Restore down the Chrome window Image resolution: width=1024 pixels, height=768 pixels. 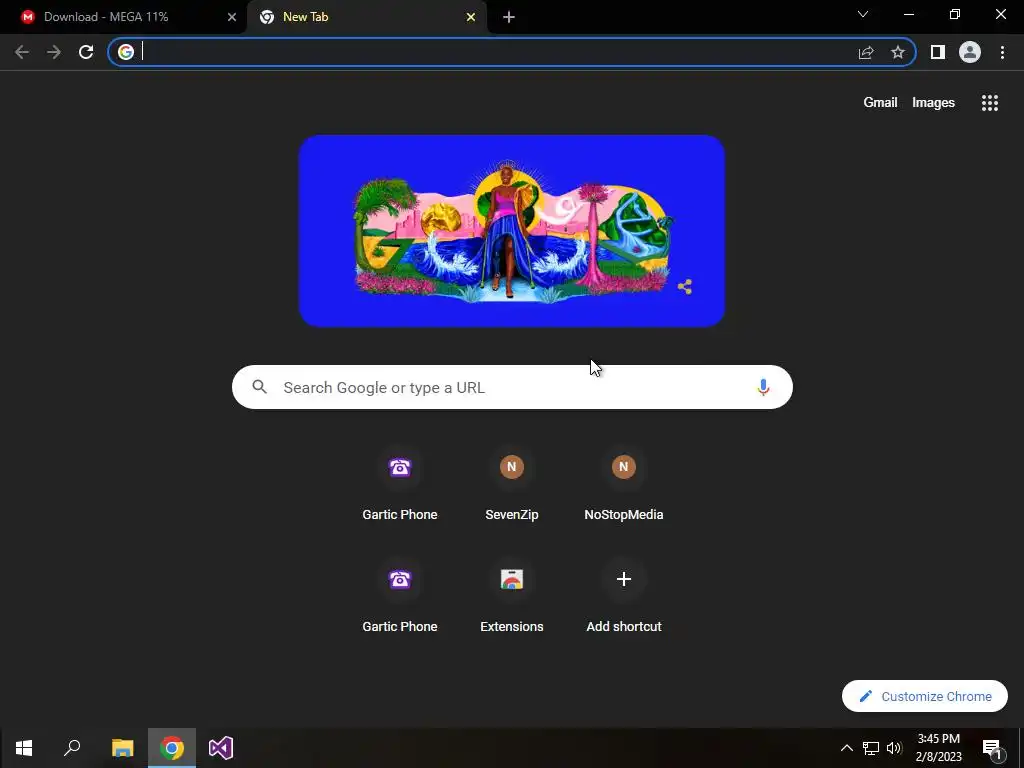pyautogui.click(x=955, y=14)
